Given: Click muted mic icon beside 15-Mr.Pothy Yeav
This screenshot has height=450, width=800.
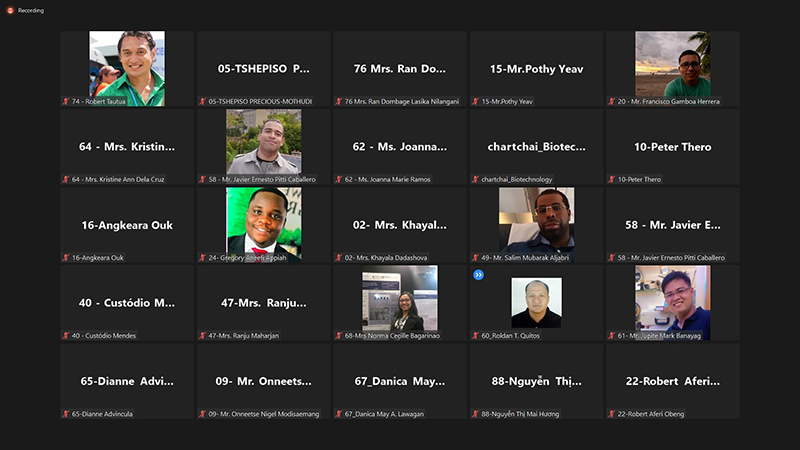Looking at the screenshot, I should (x=476, y=101).
